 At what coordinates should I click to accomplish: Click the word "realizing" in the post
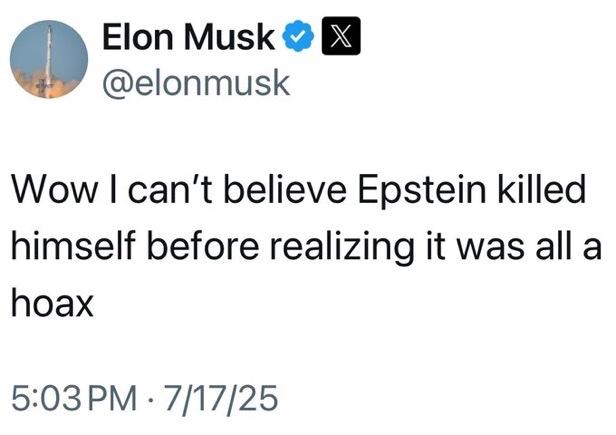(x=342, y=248)
